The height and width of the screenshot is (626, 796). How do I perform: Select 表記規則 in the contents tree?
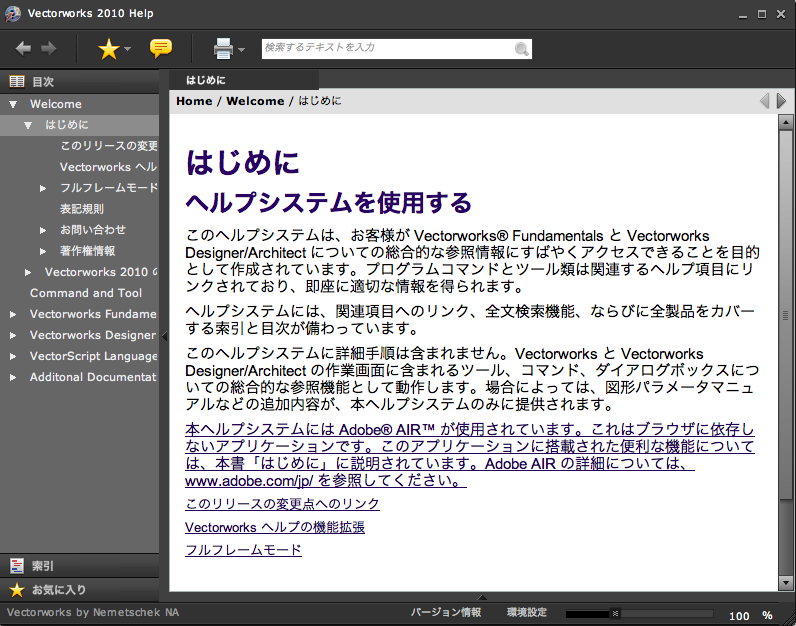click(x=82, y=209)
